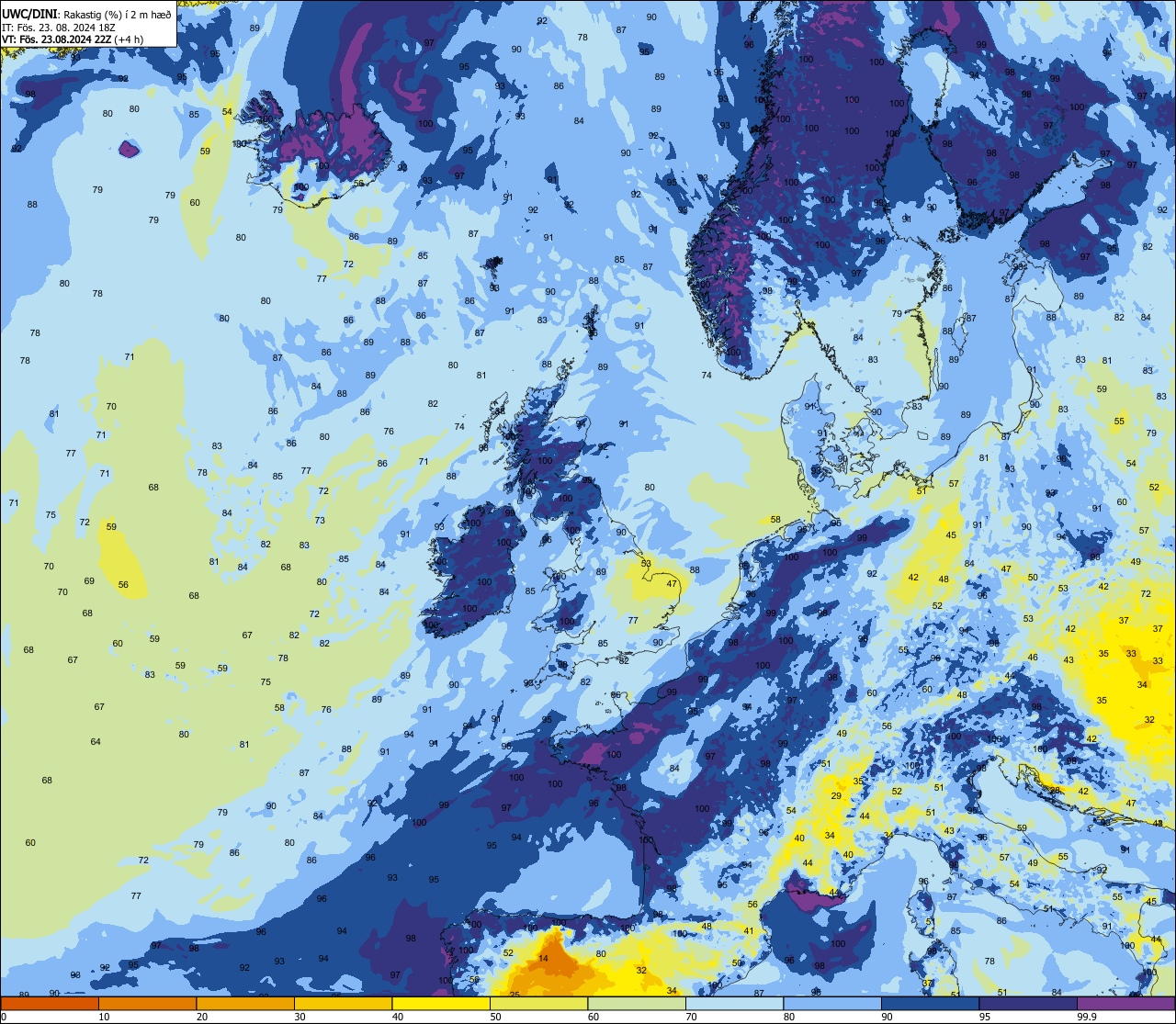
Task: Click the '56' value in the Atlantic yellow patch
Action: (123, 584)
